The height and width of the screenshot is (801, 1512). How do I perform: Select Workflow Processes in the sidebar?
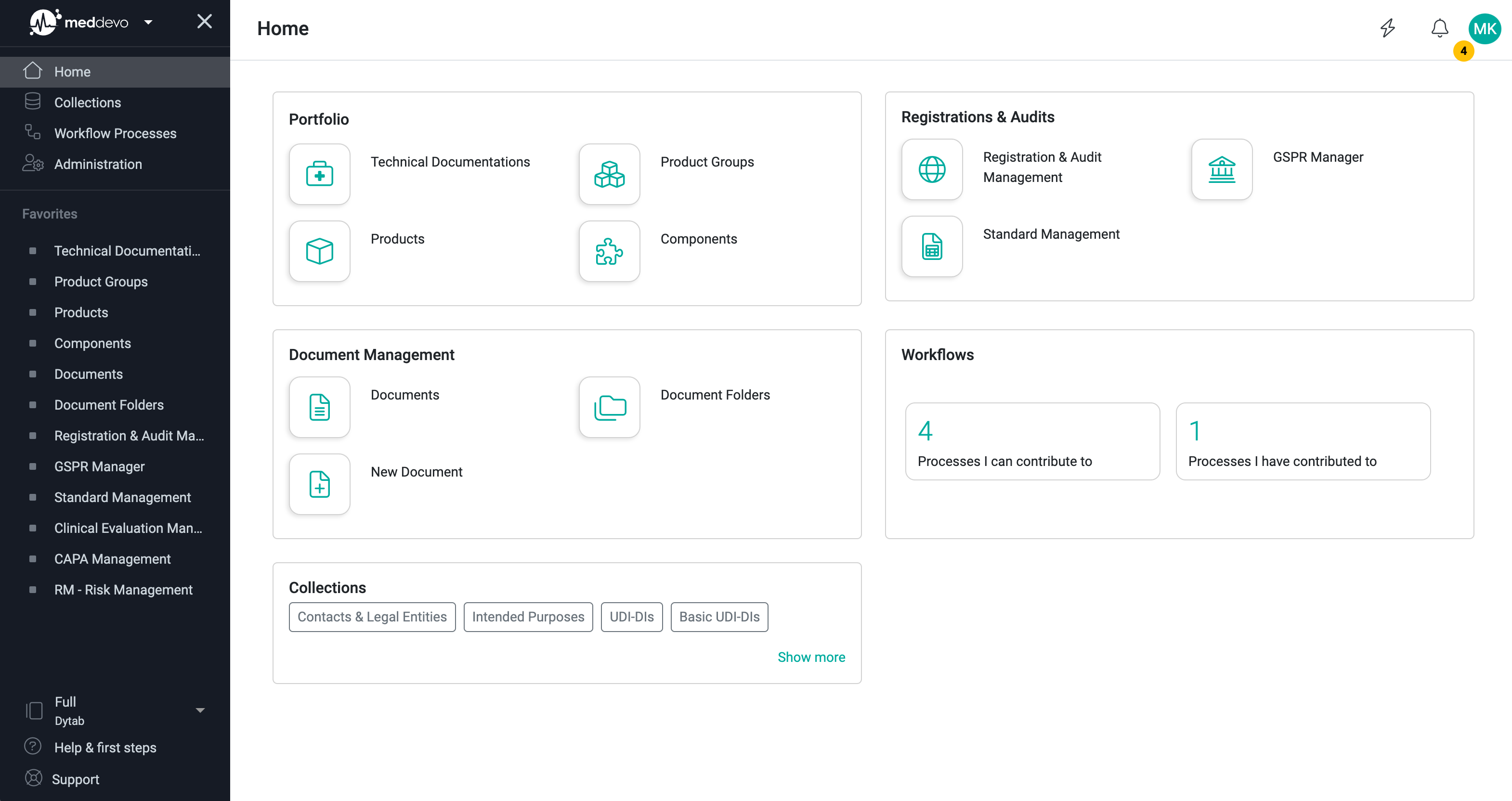pyautogui.click(x=115, y=133)
